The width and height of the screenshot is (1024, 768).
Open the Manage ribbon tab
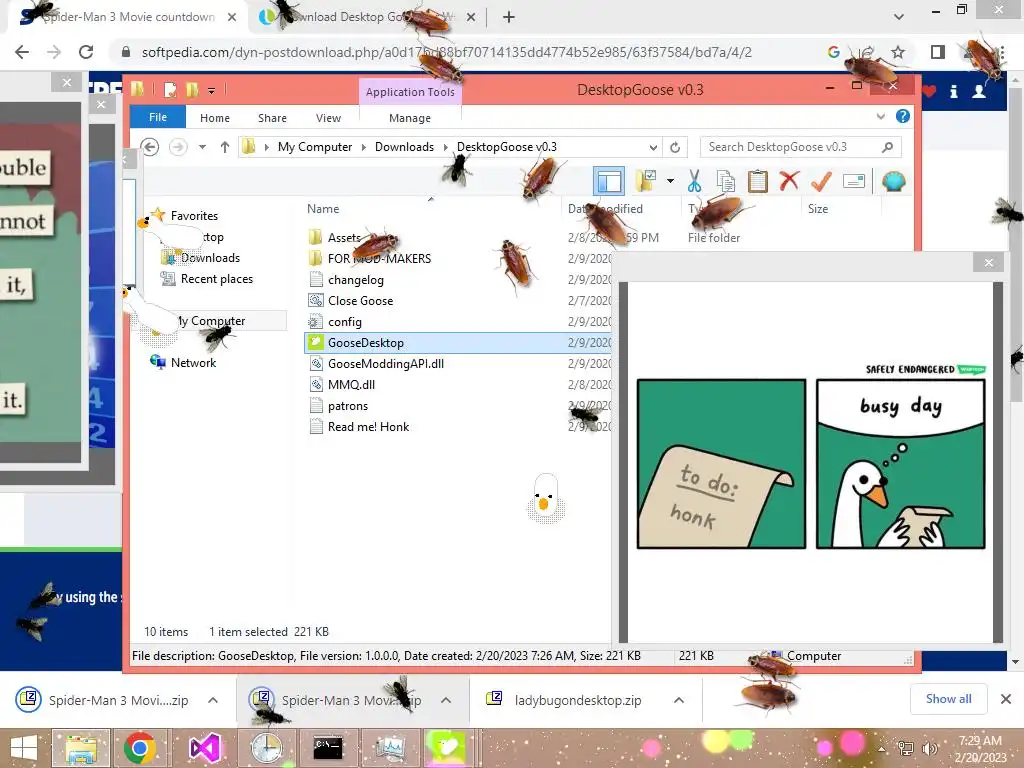click(410, 118)
